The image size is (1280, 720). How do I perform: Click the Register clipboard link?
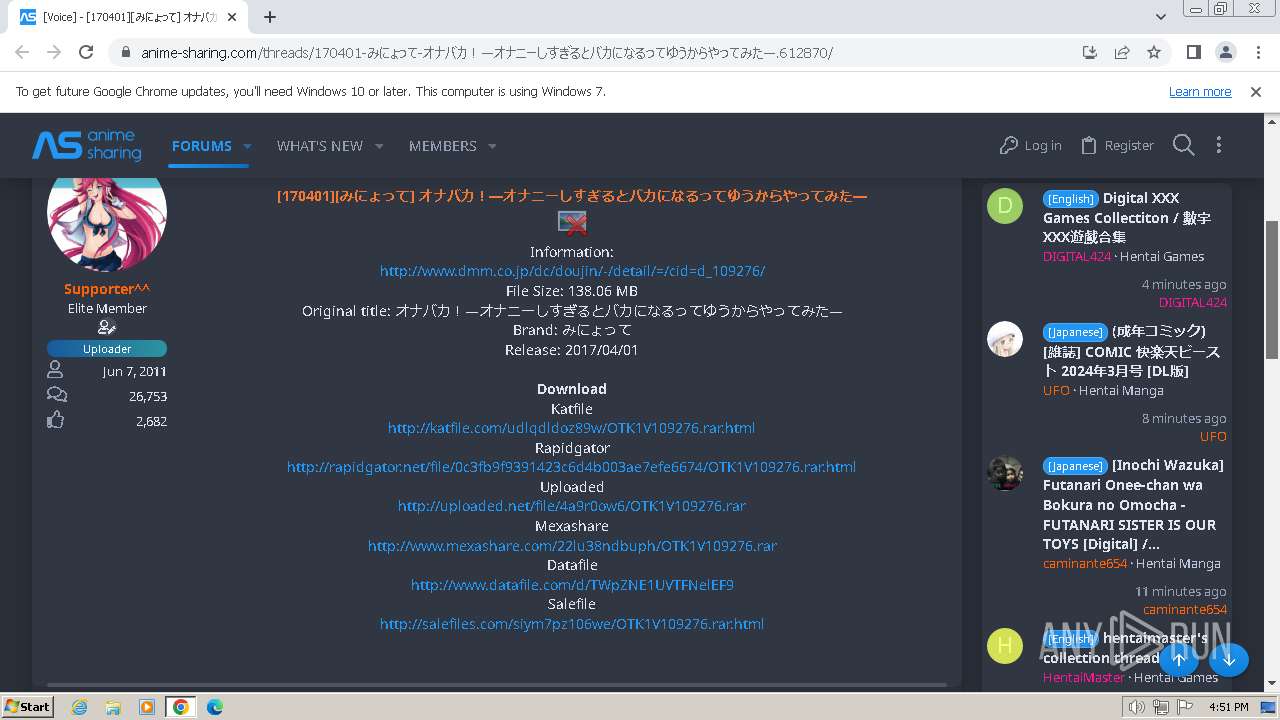click(1117, 146)
